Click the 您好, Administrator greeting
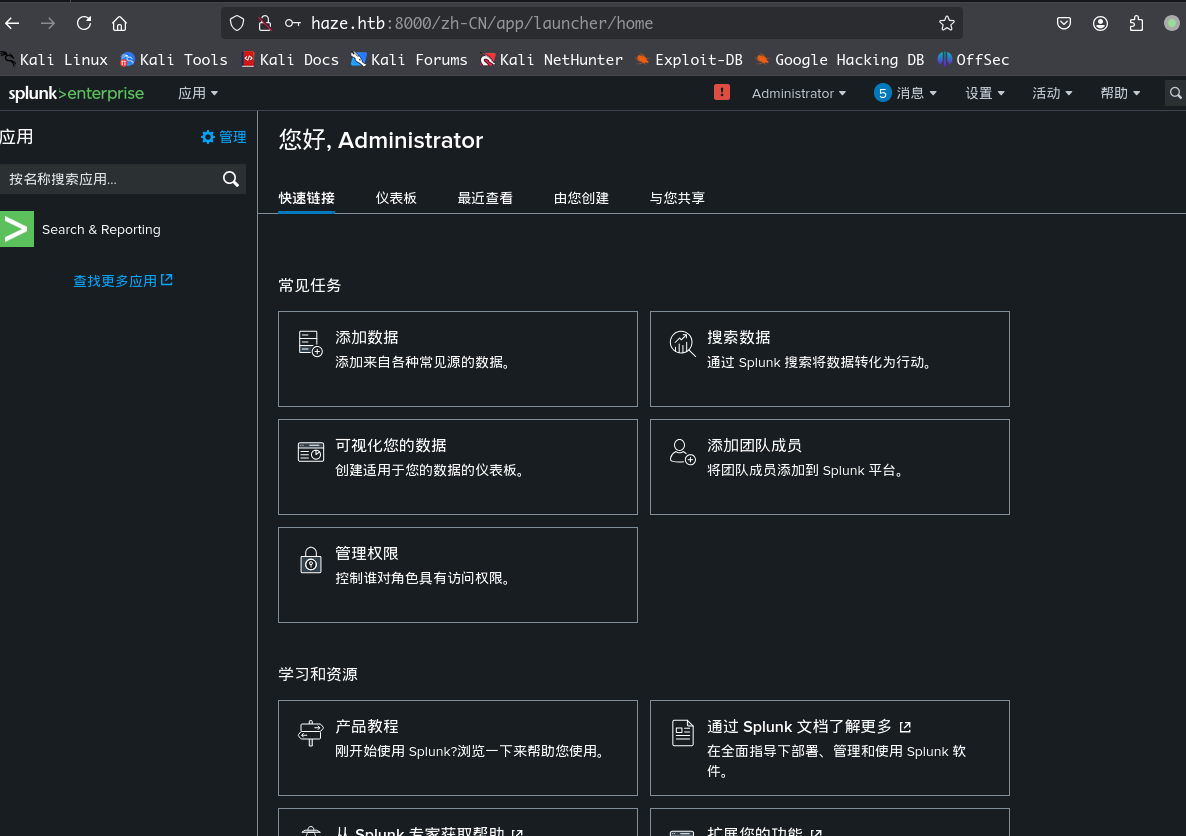The width and height of the screenshot is (1186, 836). click(x=381, y=140)
